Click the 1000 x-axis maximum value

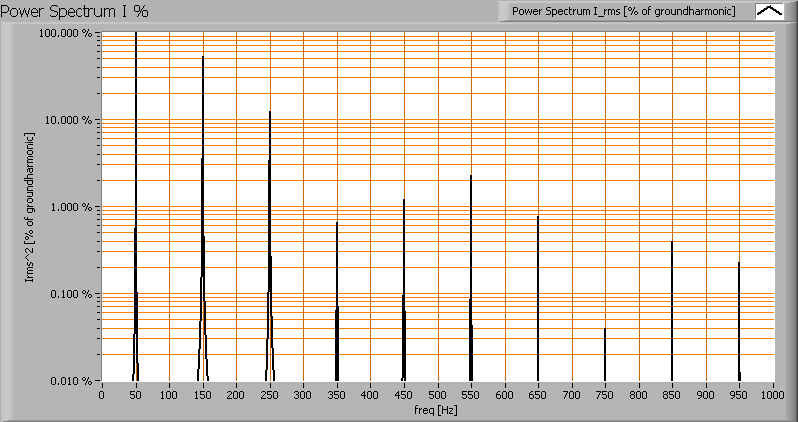773,395
